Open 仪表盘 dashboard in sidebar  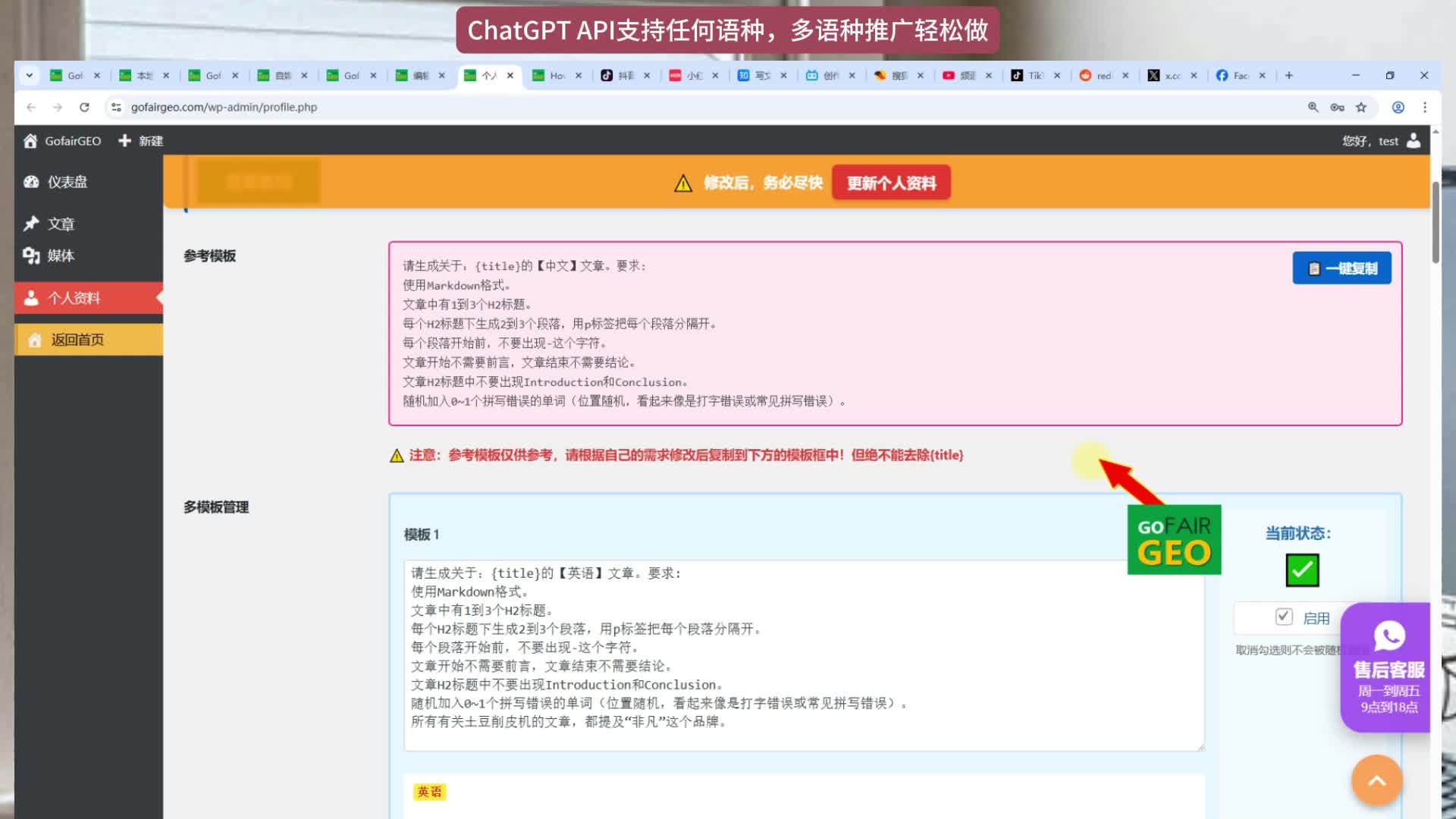coord(67,182)
